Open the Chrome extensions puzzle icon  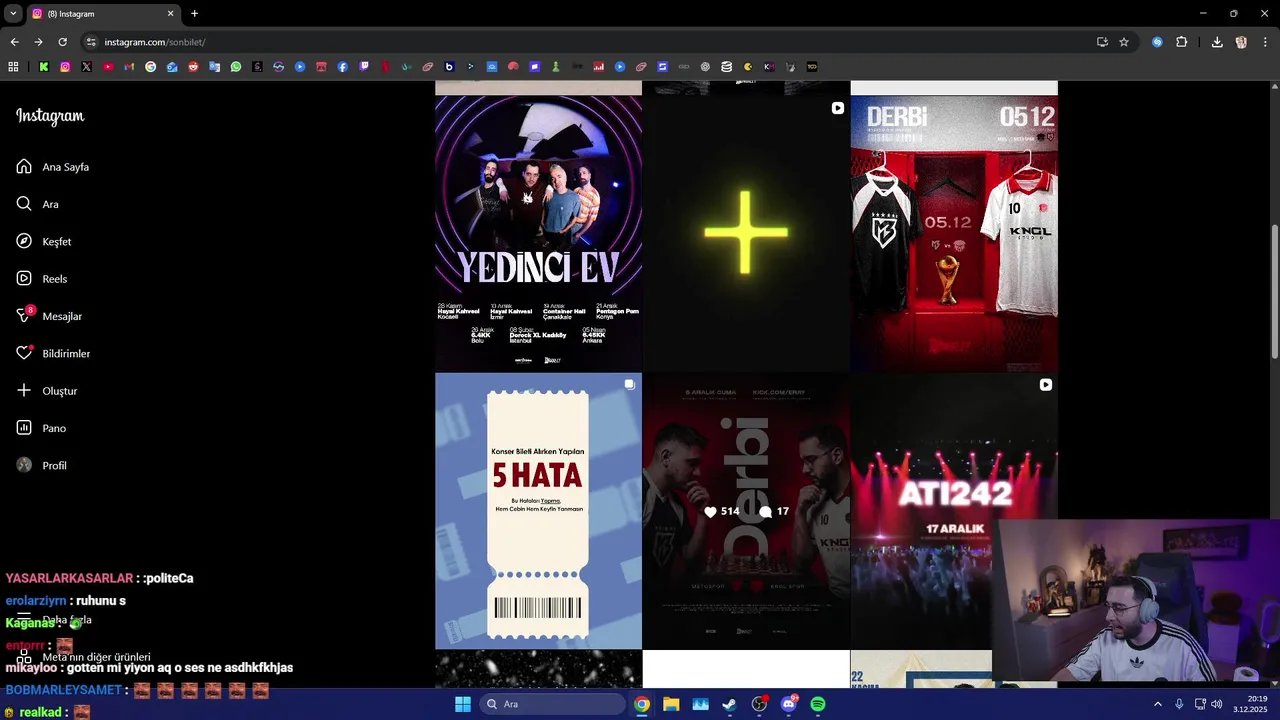(1181, 42)
